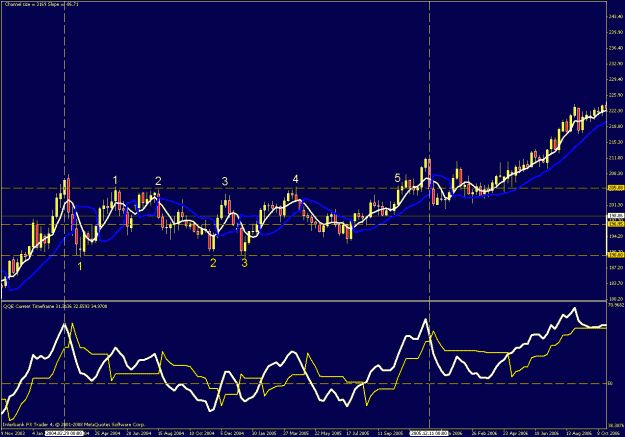This screenshot has height=437, width=625.
Task: Click the Channel size and Slope text
Action: [x=41, y=4]
